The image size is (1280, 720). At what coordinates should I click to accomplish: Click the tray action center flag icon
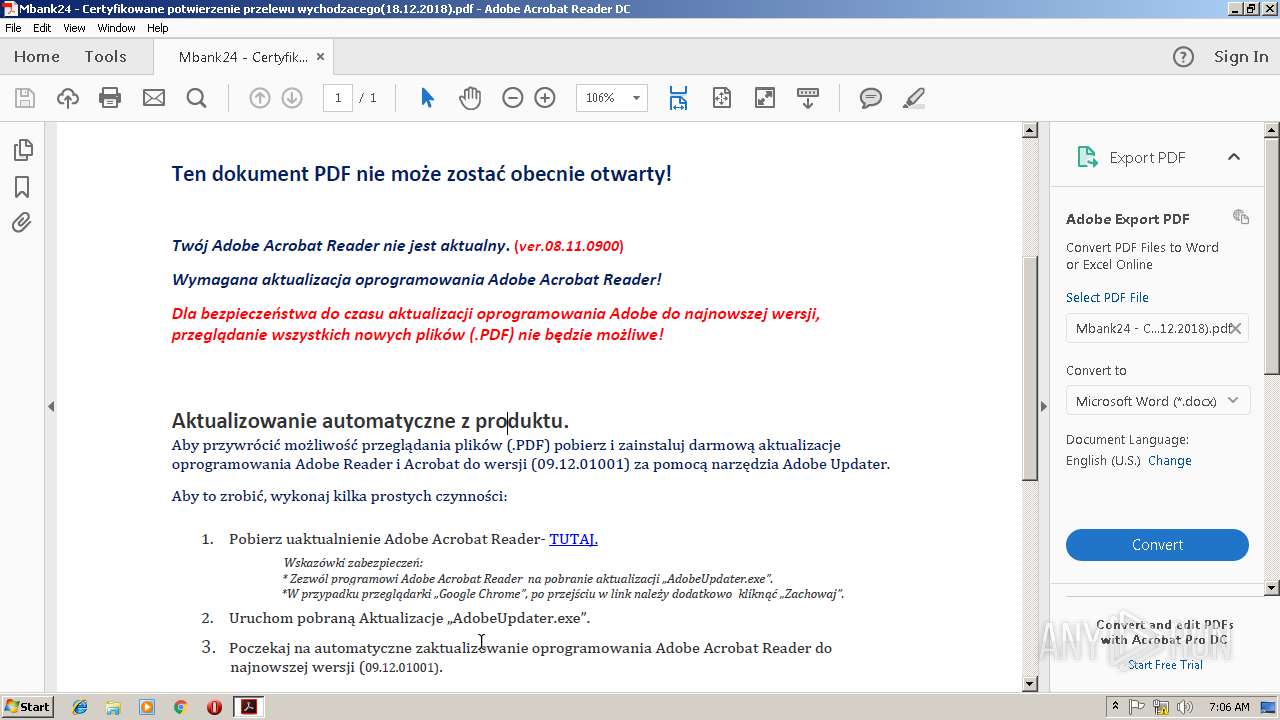1137,707
